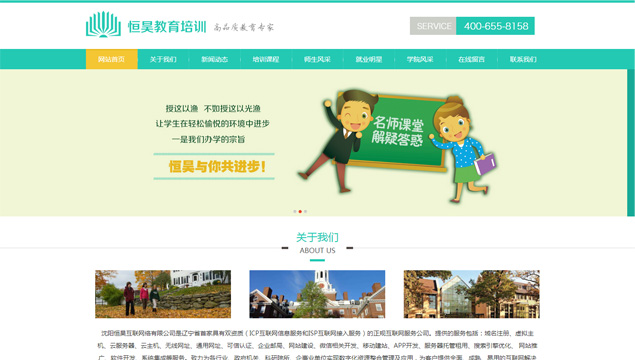Click the 400-655-8158 service phone button
Image resolution: width=635 pixels, height=360 pixels.
pos(495,26)
